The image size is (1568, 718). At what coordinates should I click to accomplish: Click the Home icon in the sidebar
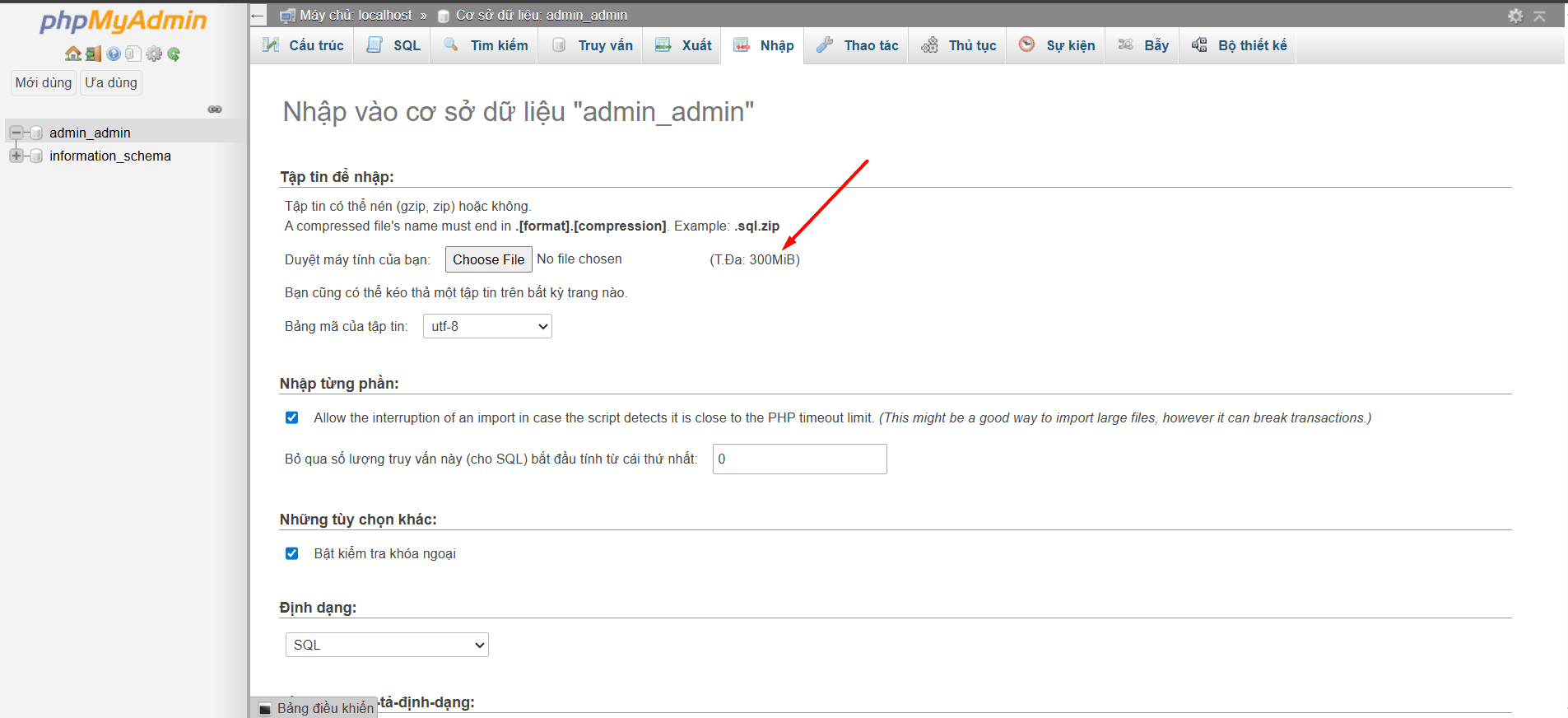pyautogui.click(x=73, y=54)
